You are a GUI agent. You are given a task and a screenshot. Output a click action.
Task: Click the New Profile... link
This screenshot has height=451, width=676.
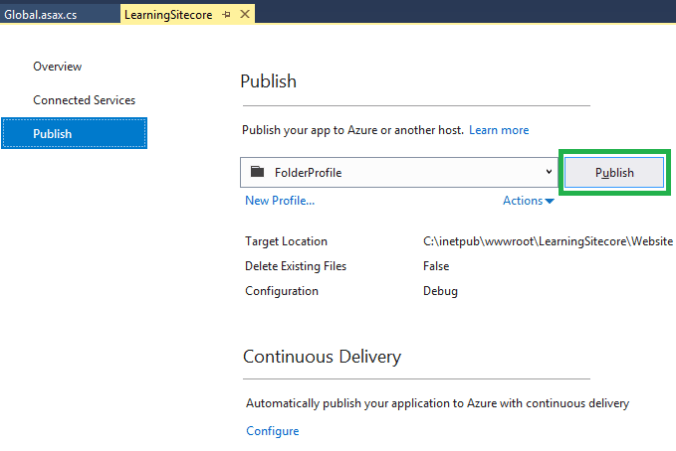click(280, 201)
